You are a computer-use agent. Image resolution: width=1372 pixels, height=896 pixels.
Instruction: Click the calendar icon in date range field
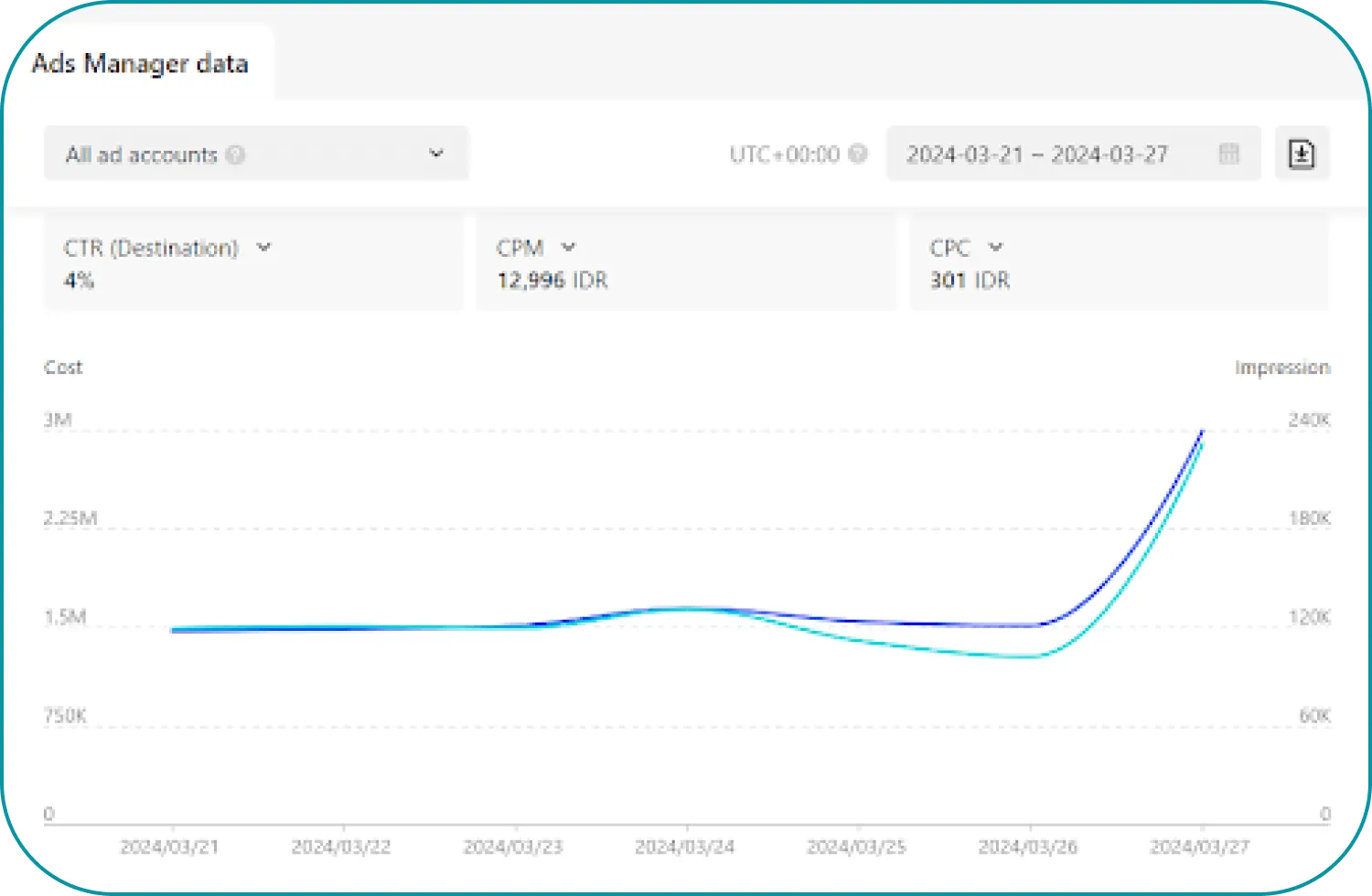coord(1228,154)
